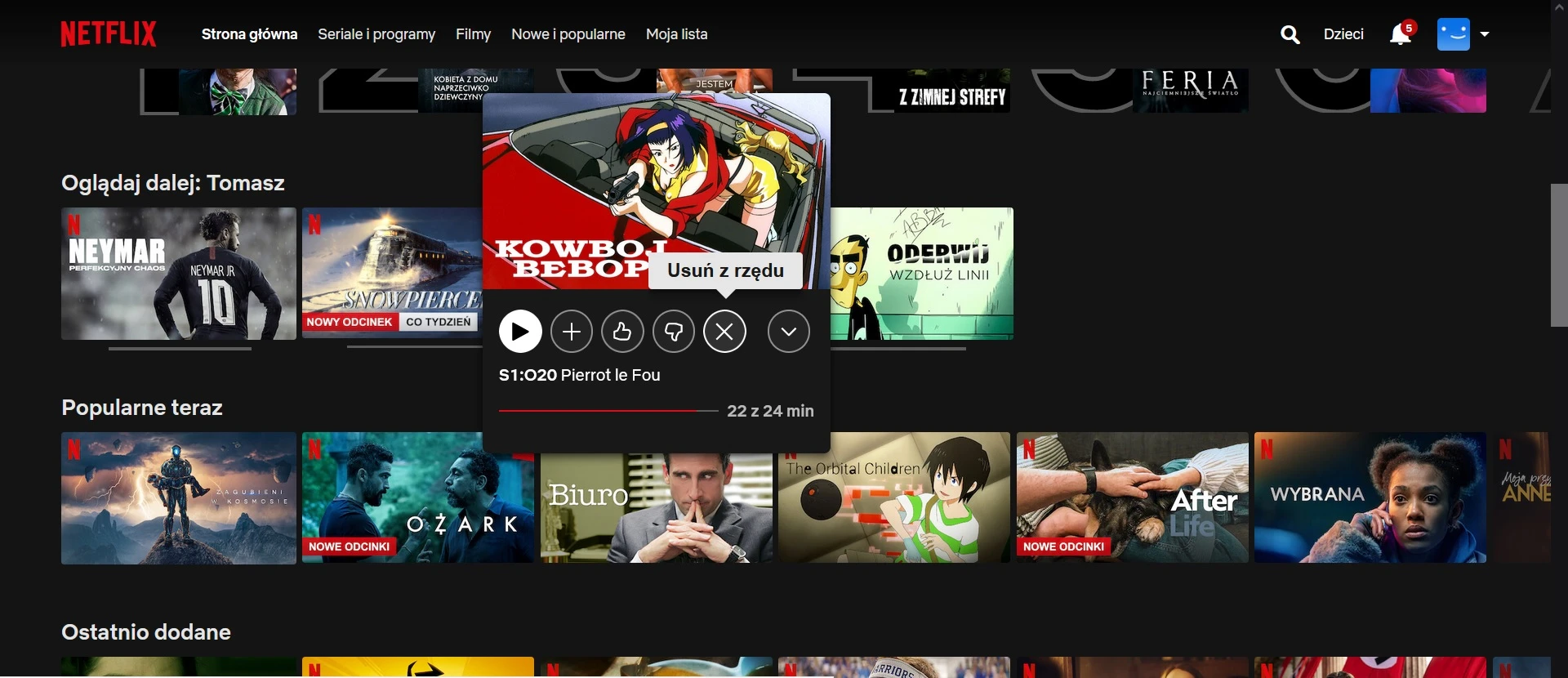1568x678 pixels.
Task: Click the page vertical scrollbar thumb
Action: pos(1559,256)
